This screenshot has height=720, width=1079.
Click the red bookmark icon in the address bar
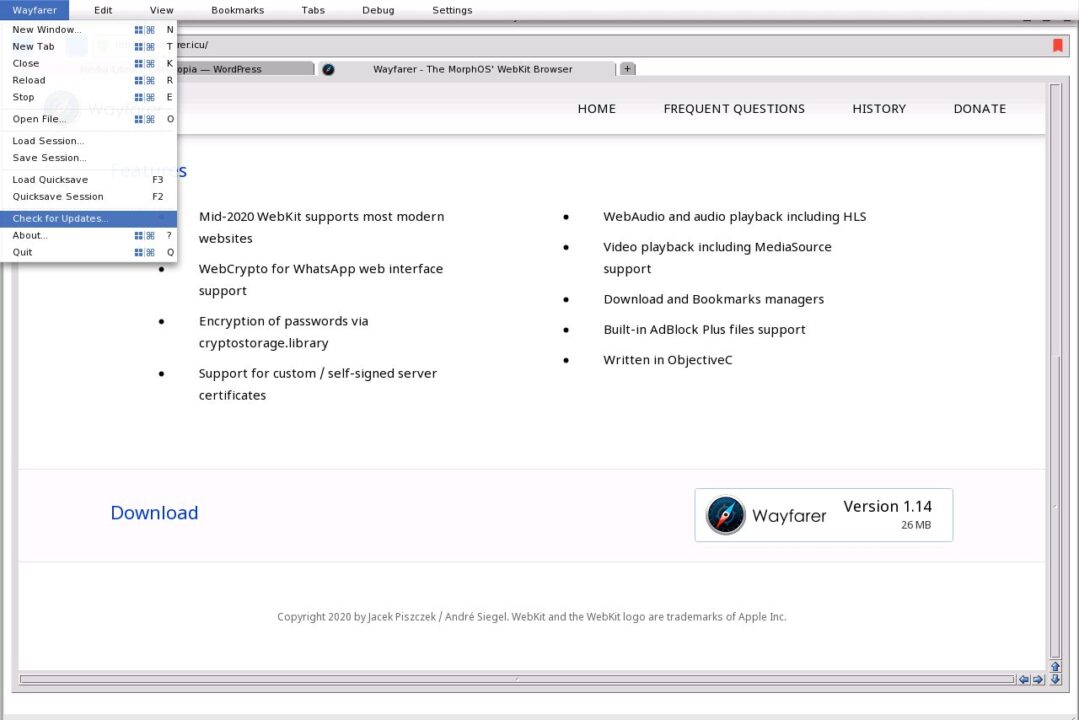(1057, 45)
